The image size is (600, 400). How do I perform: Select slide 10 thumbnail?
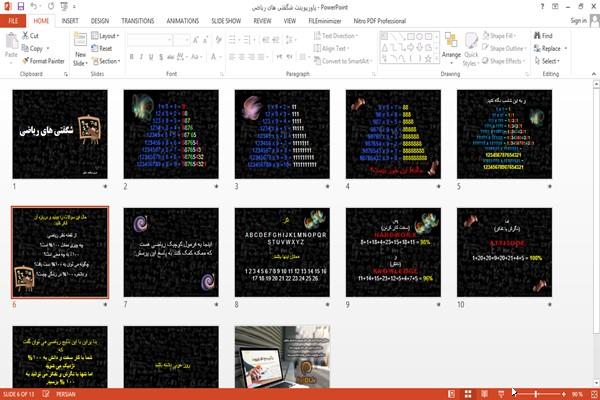coord(504,252)
